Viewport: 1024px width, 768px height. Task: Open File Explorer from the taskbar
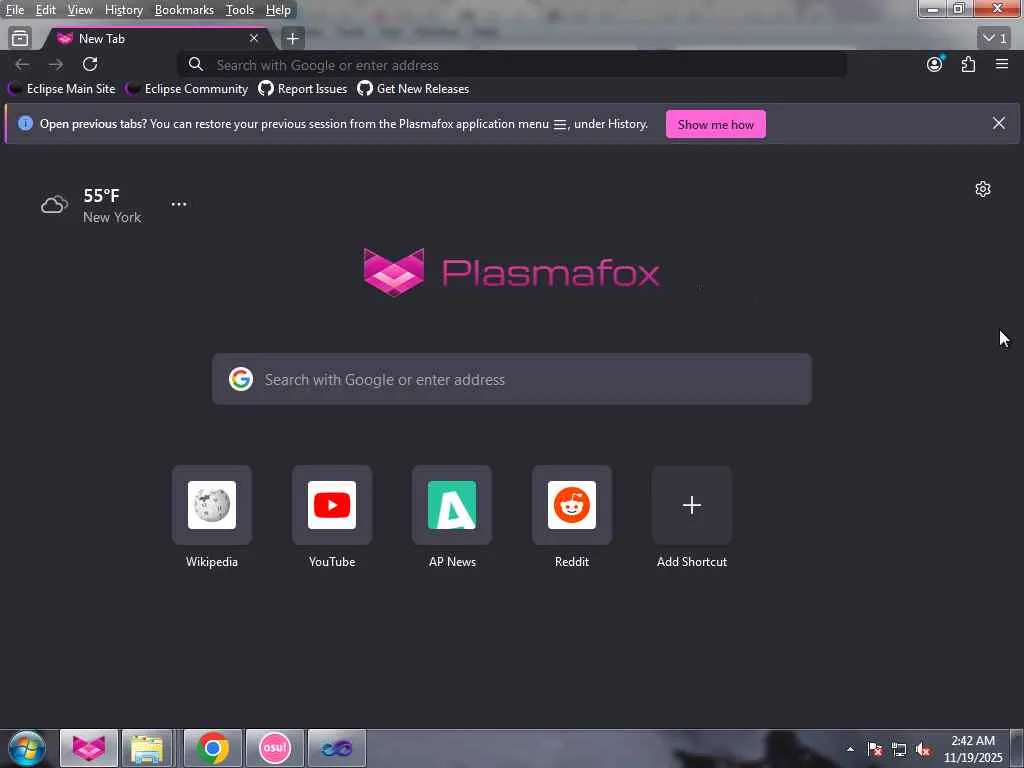[147, 748]
